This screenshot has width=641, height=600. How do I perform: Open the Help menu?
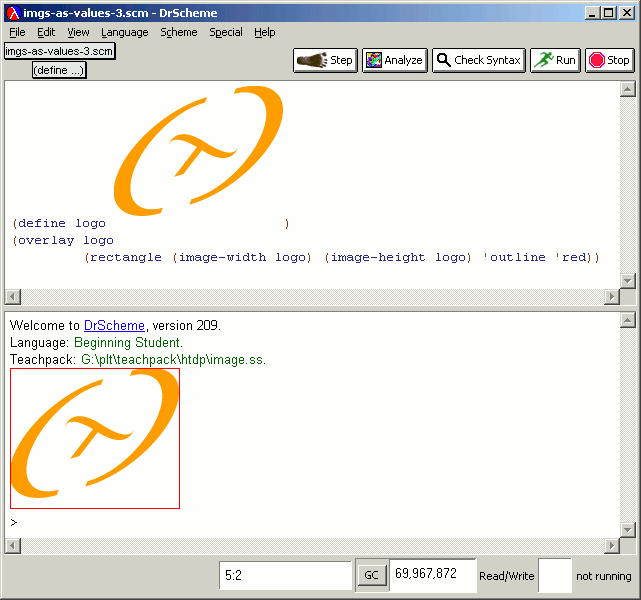(264, 32)
